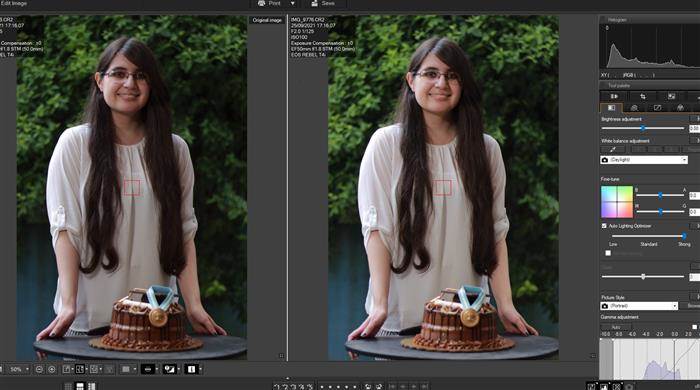Choose the thumbnail grid view icon
700x390 pixels.
coord(68,386)
